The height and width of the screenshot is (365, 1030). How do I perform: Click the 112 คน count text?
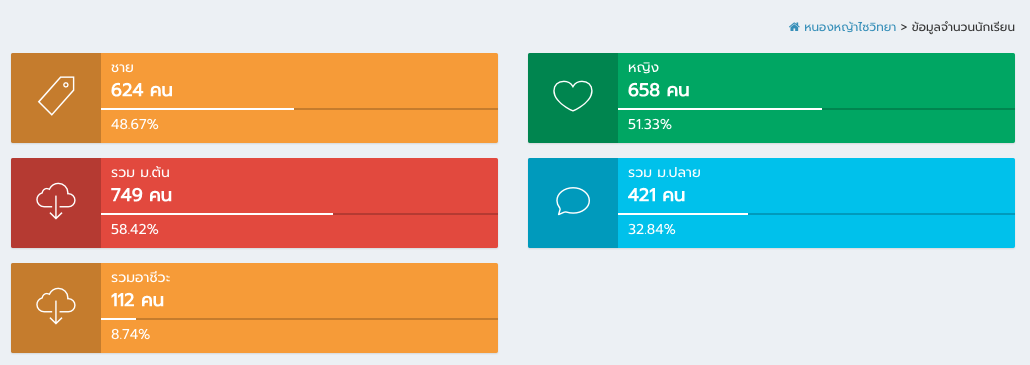click(137, 301)
